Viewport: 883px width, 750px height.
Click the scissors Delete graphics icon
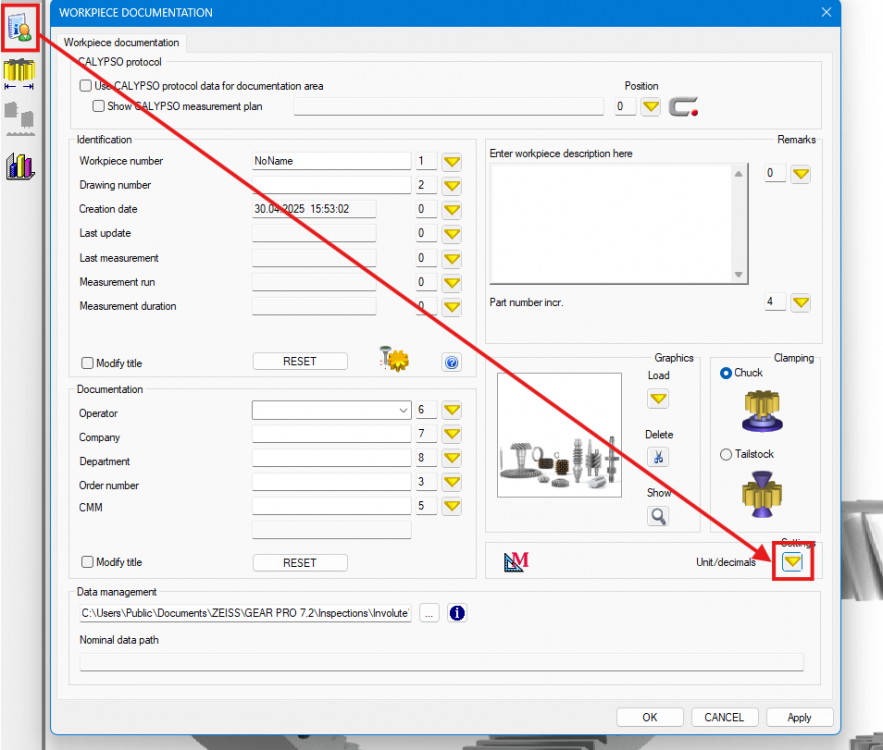658,457
